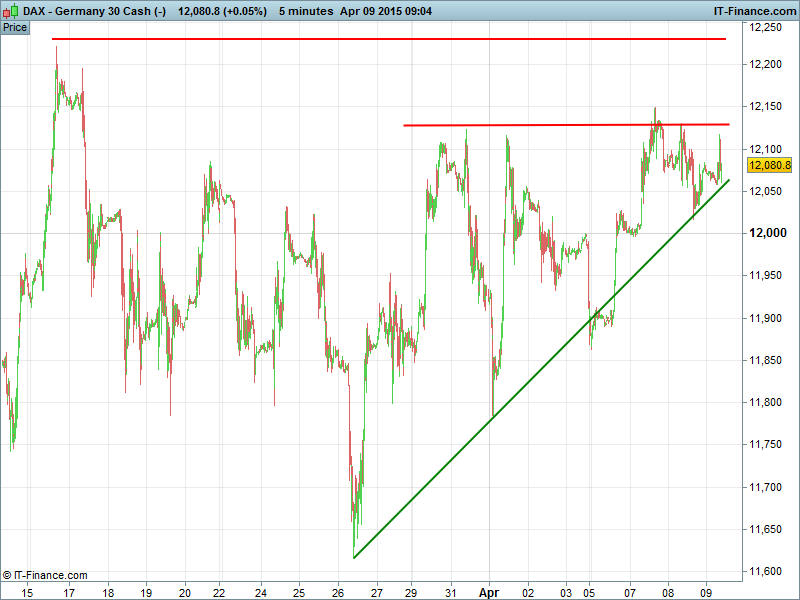Click the 09 date marker on time axis
Screen dimensions: 800x600
(x=706, y=591)
